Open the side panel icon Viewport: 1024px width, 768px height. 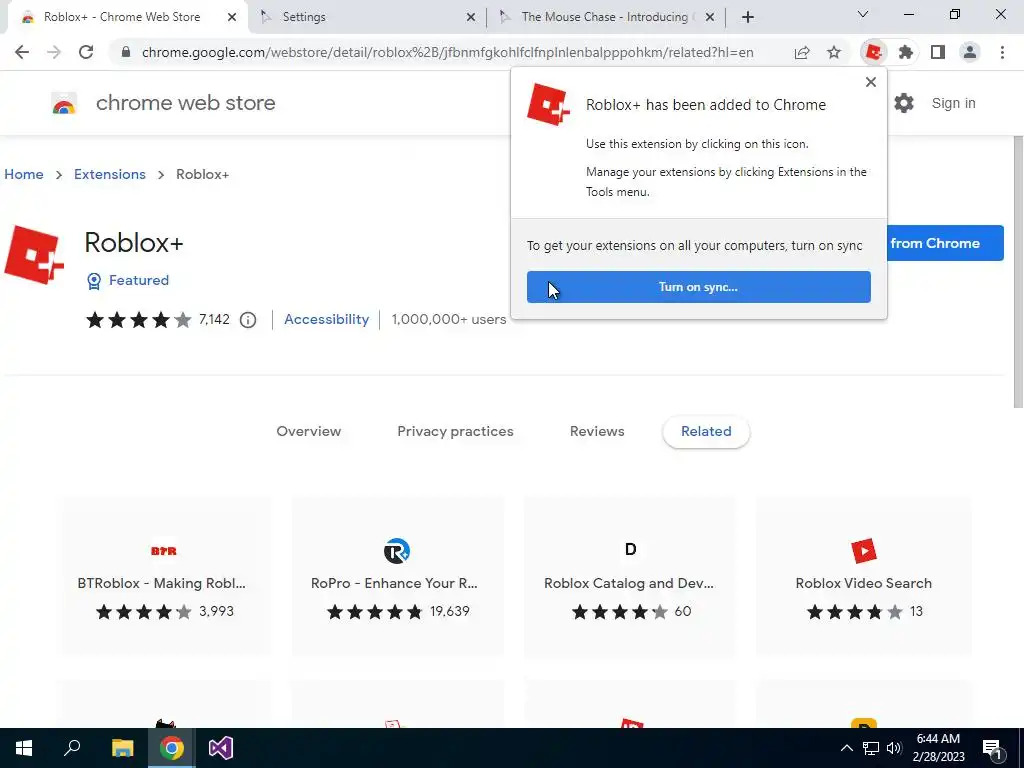(938, 52)
